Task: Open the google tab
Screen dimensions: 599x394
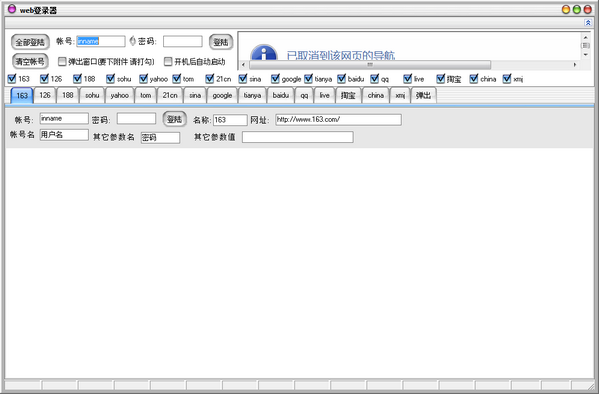Action: click(222, 95)
